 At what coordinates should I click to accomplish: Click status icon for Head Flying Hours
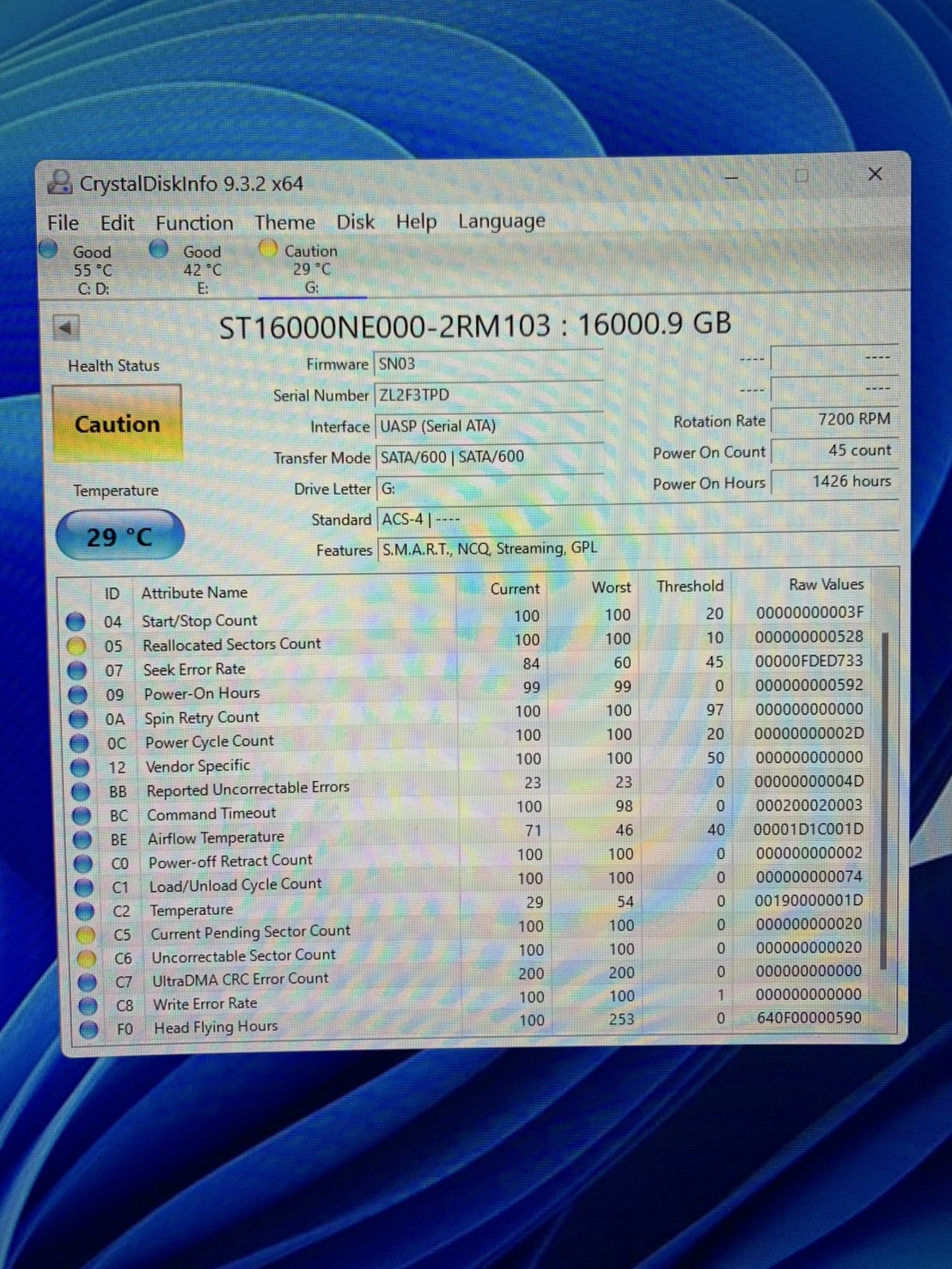pyautogui.click(x=89, y=1028)
